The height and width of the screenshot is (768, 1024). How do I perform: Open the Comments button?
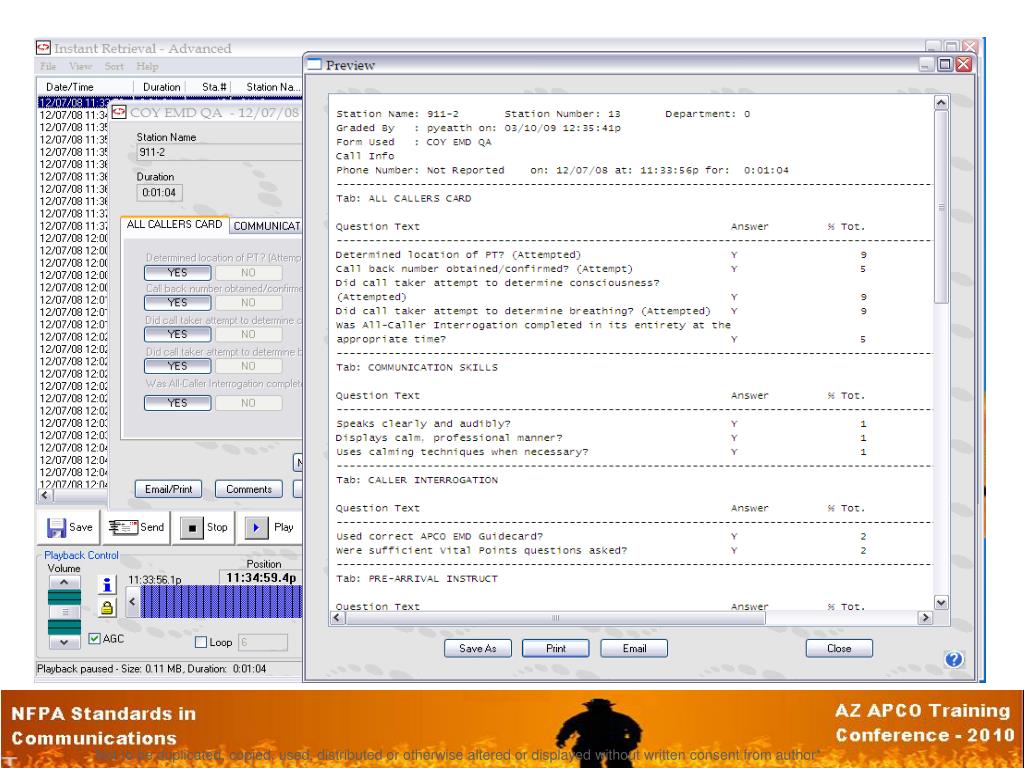point(249,489)
